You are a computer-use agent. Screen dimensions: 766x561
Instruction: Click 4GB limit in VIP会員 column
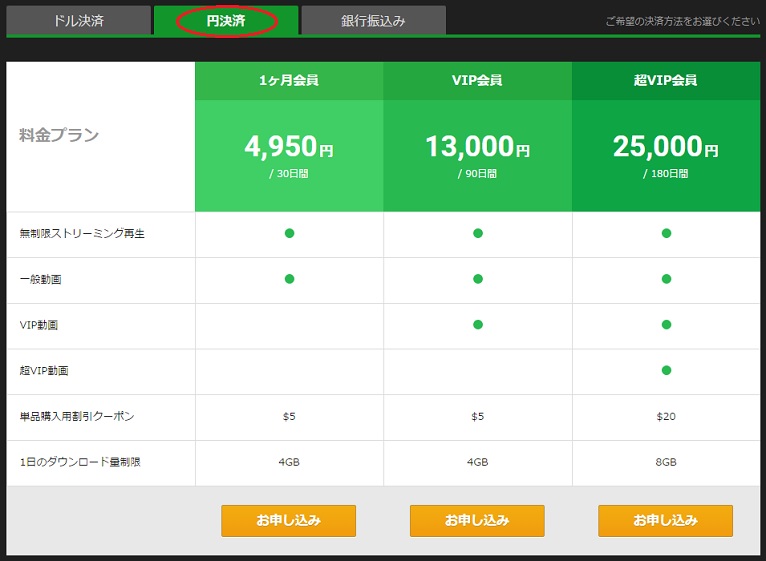[477, 462]
